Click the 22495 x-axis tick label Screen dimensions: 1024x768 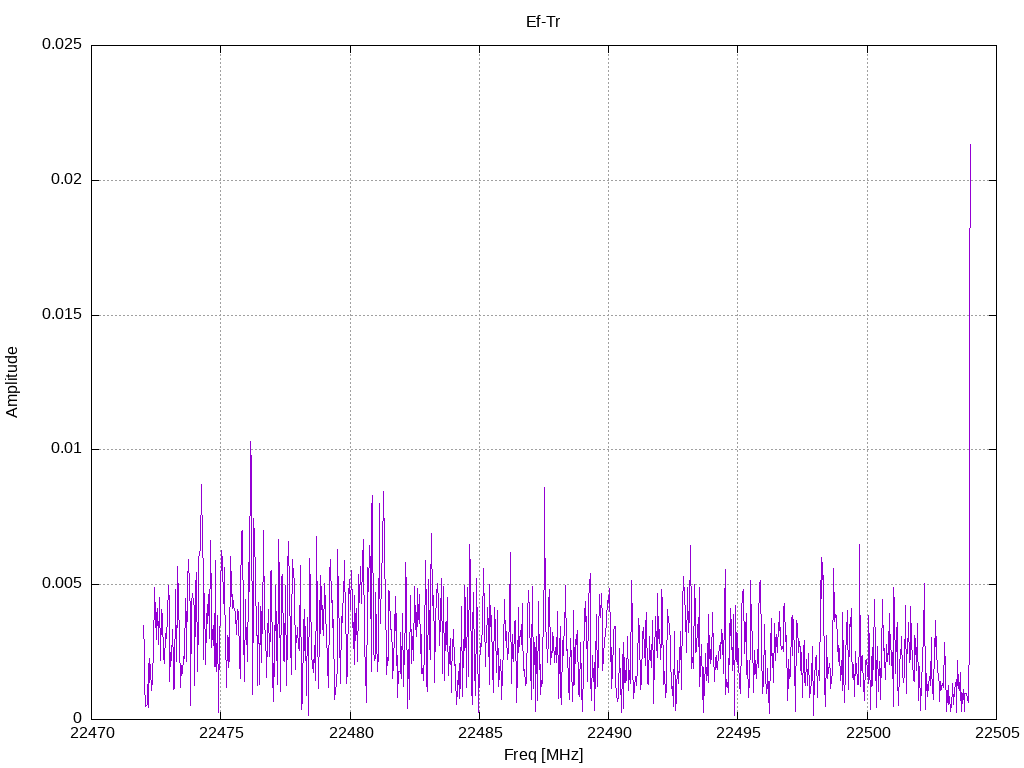pos(737,734)
